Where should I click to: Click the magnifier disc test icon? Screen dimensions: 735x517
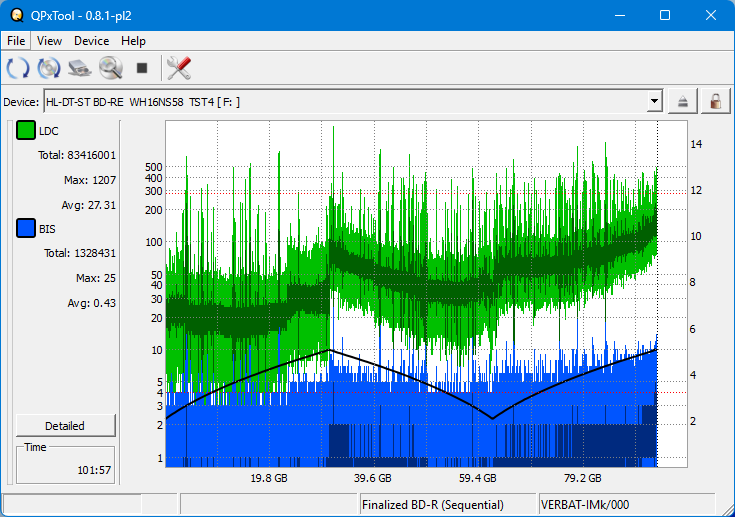tap(110, 68)
